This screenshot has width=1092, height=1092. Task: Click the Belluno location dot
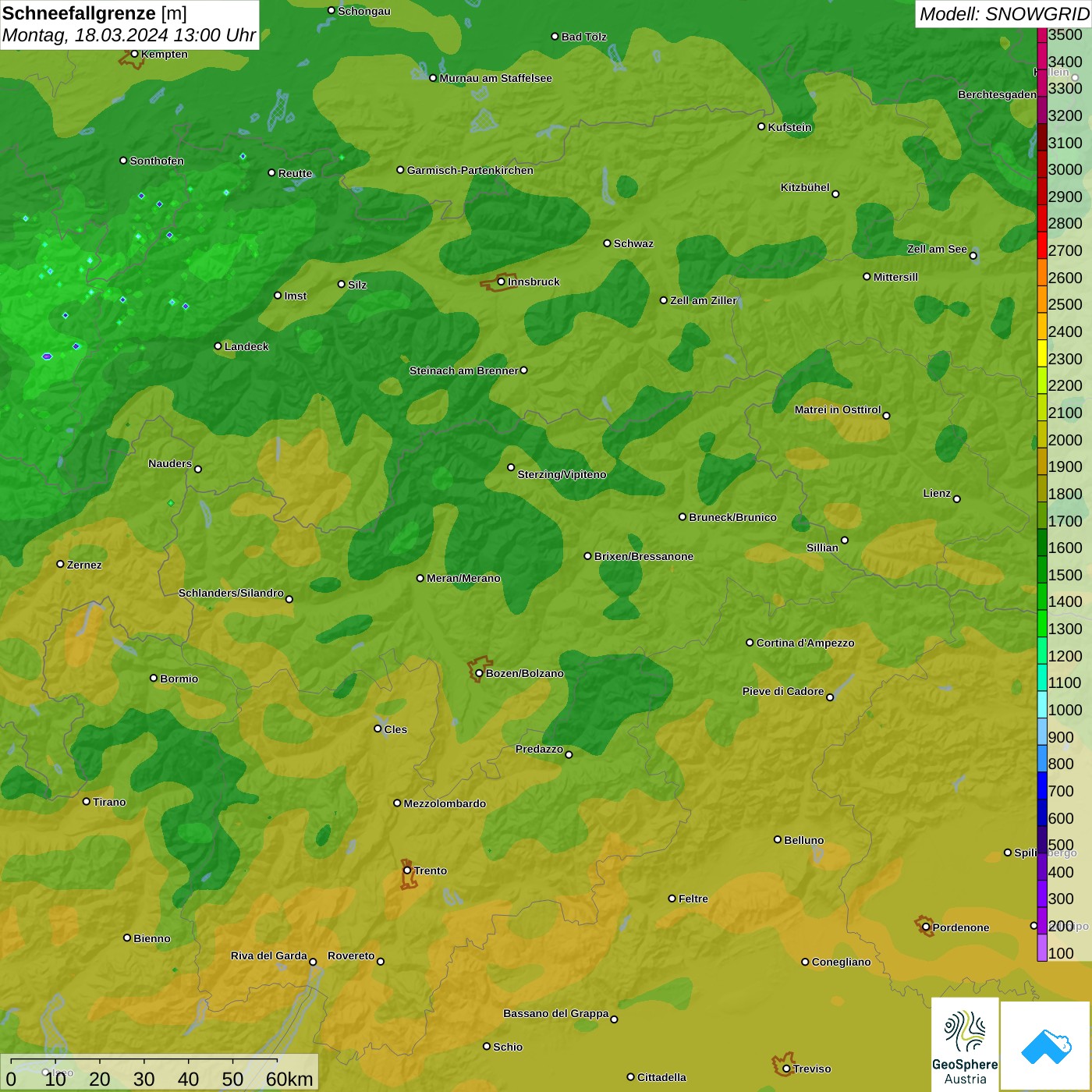[777, 839]
